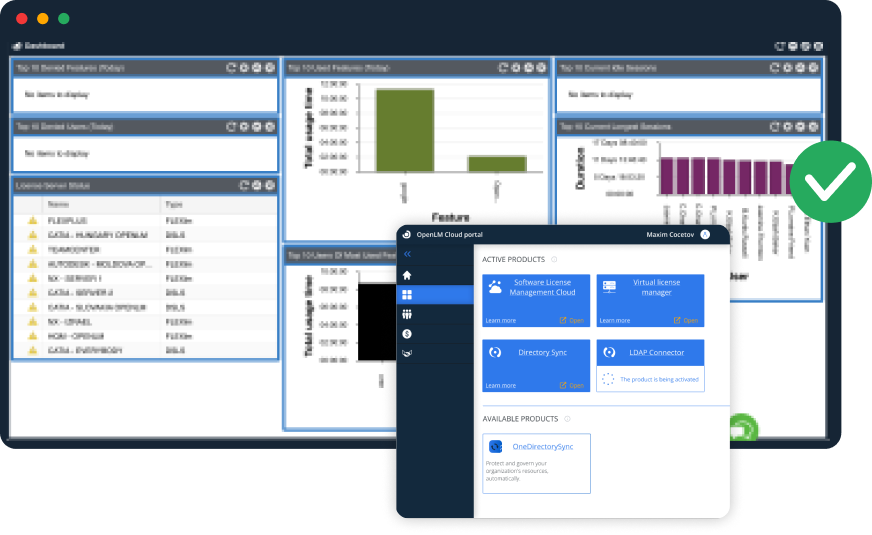Screen dimensions: 872x535
Task: Collapse the Cloud portal sidebar with double chevron
Action: 407,255
